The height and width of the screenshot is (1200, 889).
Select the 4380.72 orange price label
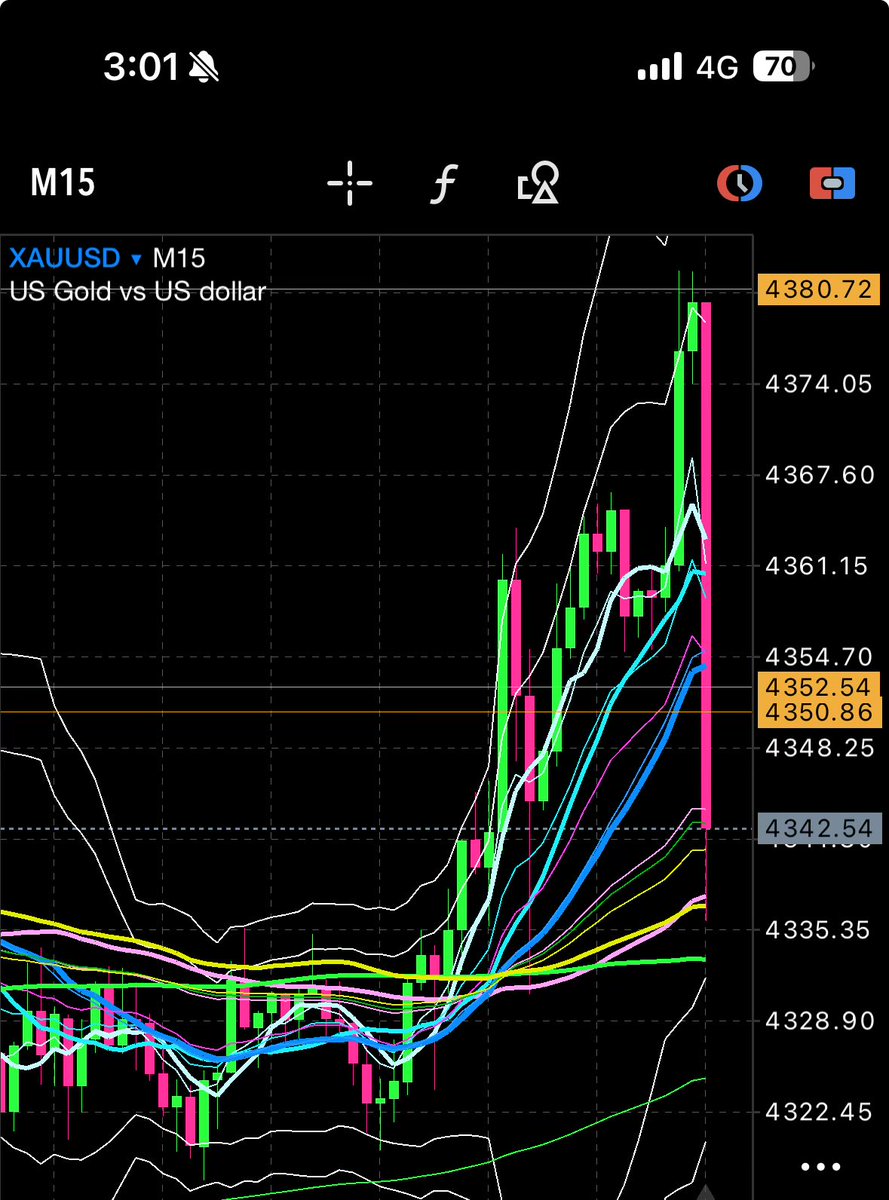(x=819, y=290)
